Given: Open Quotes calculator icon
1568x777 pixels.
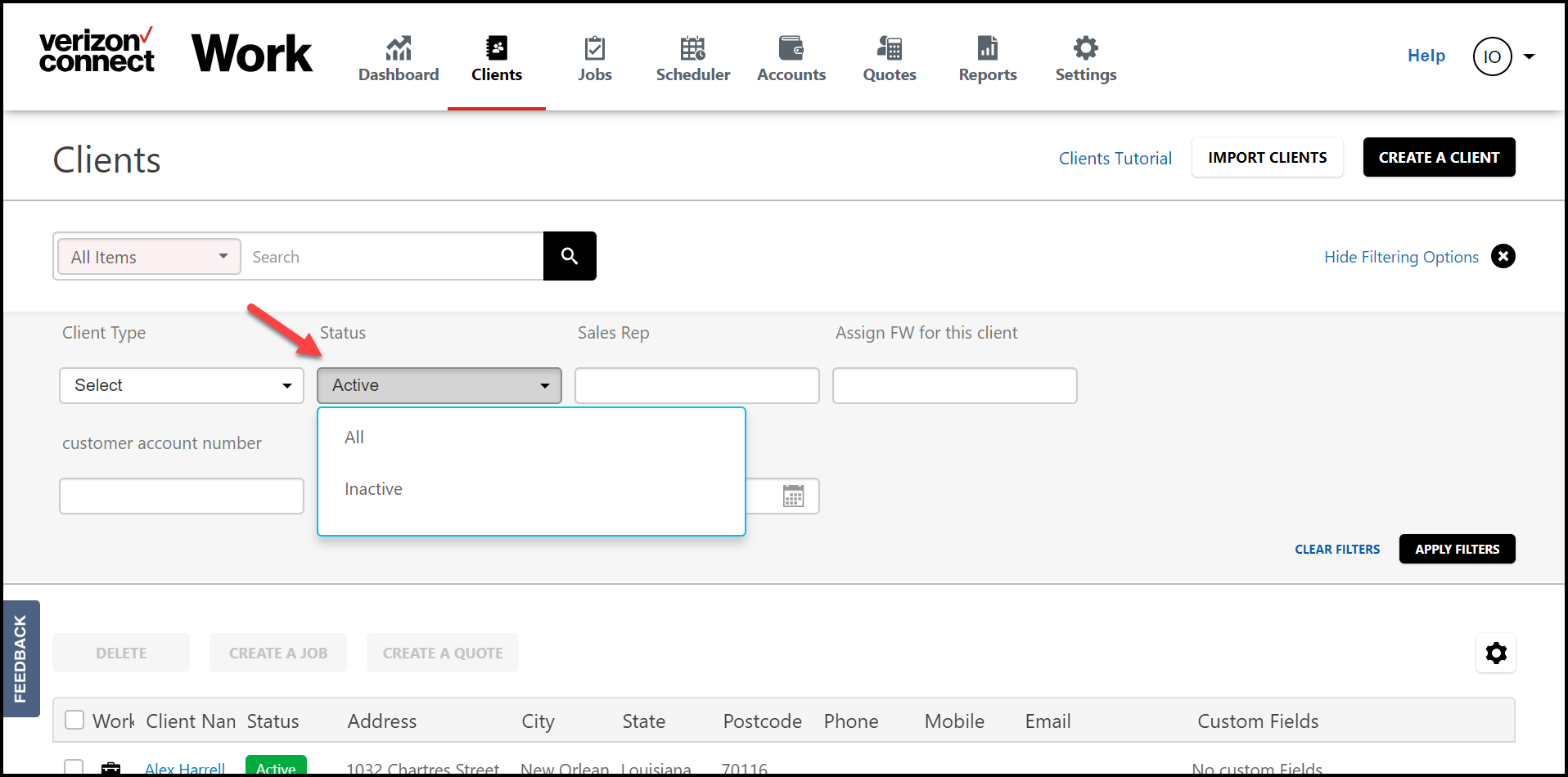Looking at the screenshot, I should (890, 48).
